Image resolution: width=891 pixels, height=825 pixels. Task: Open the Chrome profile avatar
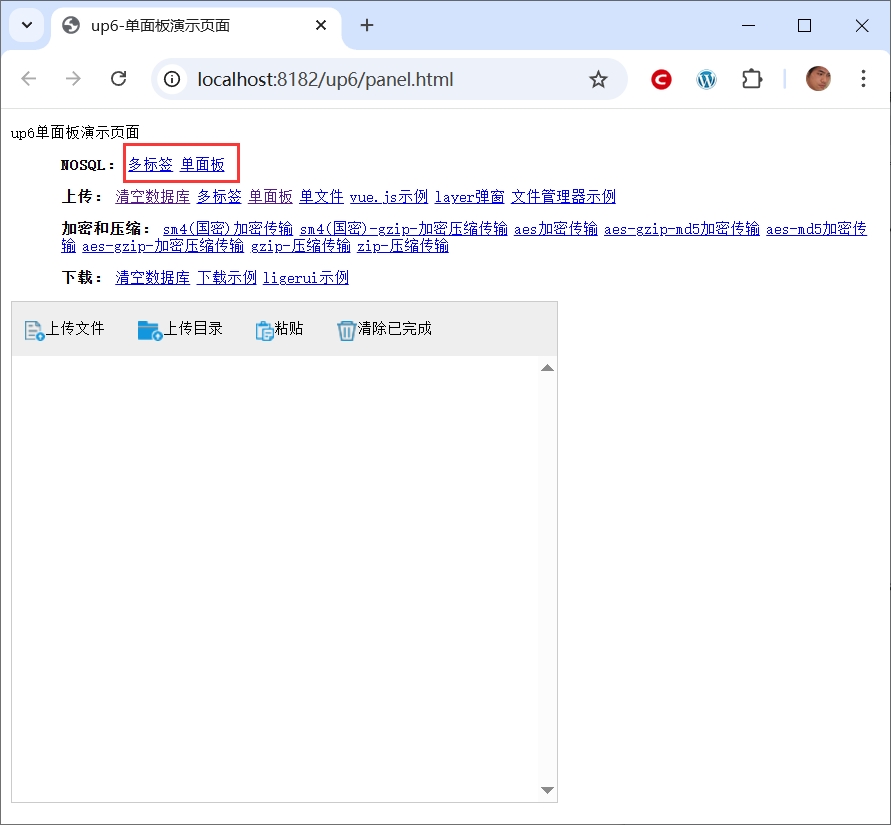click(x=818, y=79)
